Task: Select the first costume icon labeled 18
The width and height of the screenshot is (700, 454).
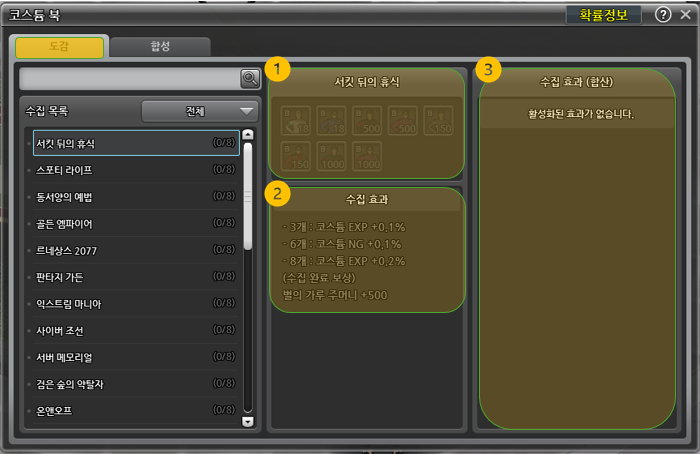Action: [296, 121]
